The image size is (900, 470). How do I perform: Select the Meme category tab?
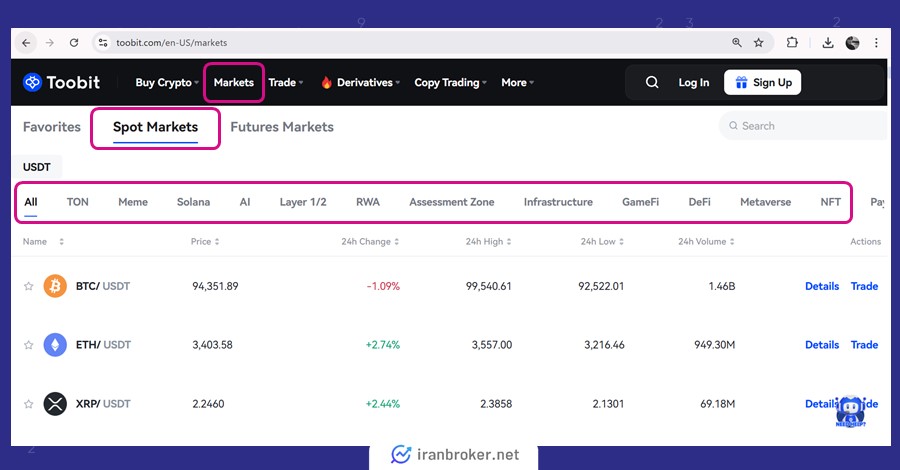(133, 202)
